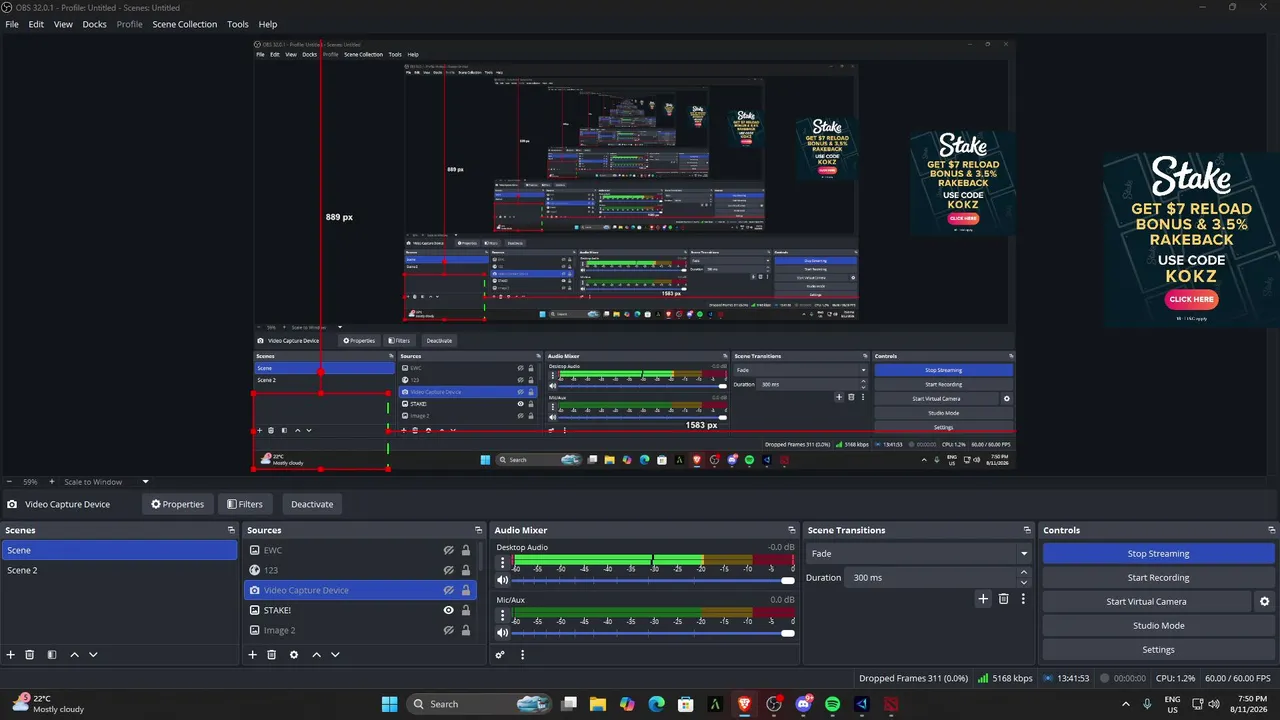Mute Mic/Aux speaker icon
Viewport: 1280px width, 720px height.
point(503,632)
